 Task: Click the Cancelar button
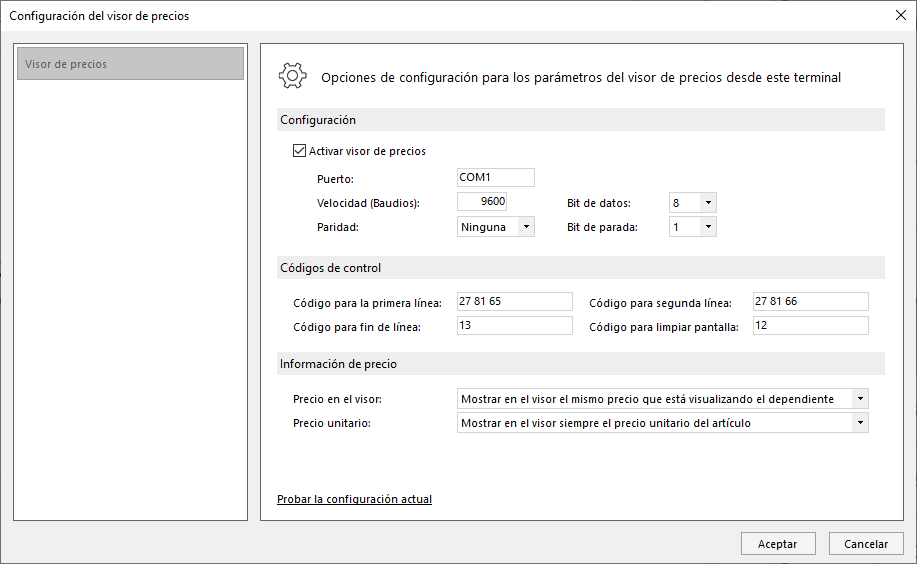(866, 544)
